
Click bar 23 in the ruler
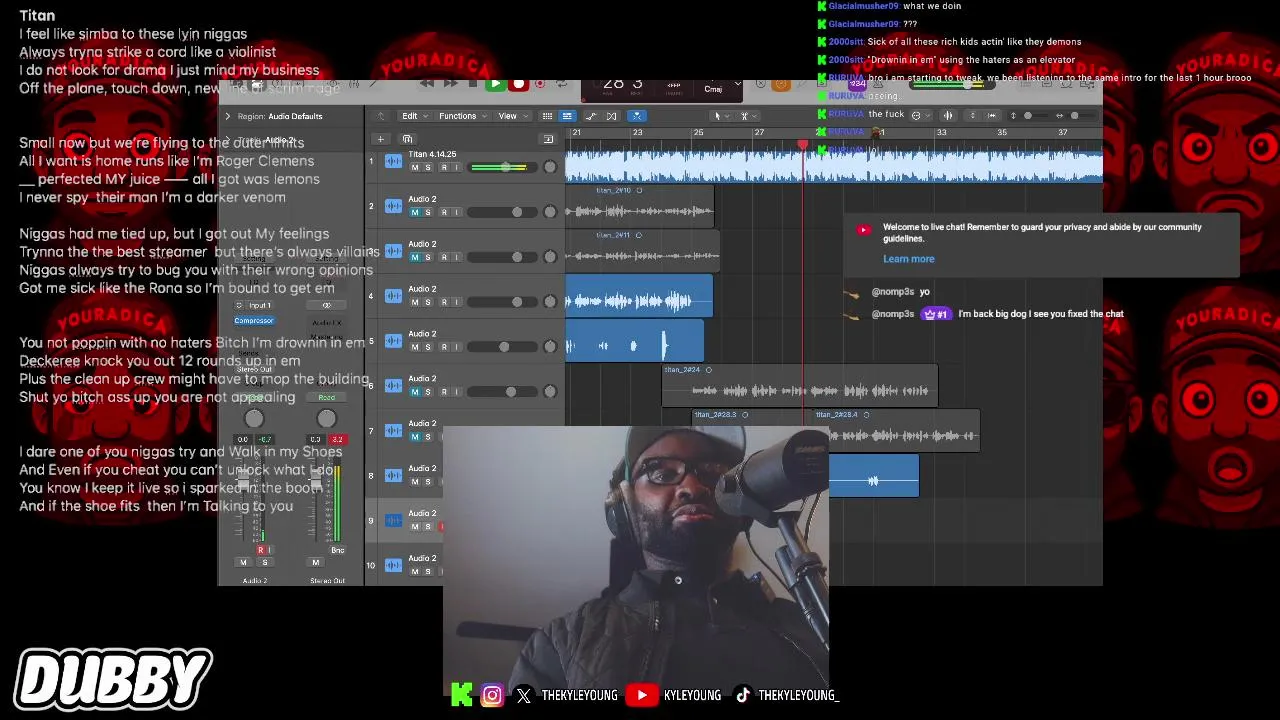coord(637,133)
